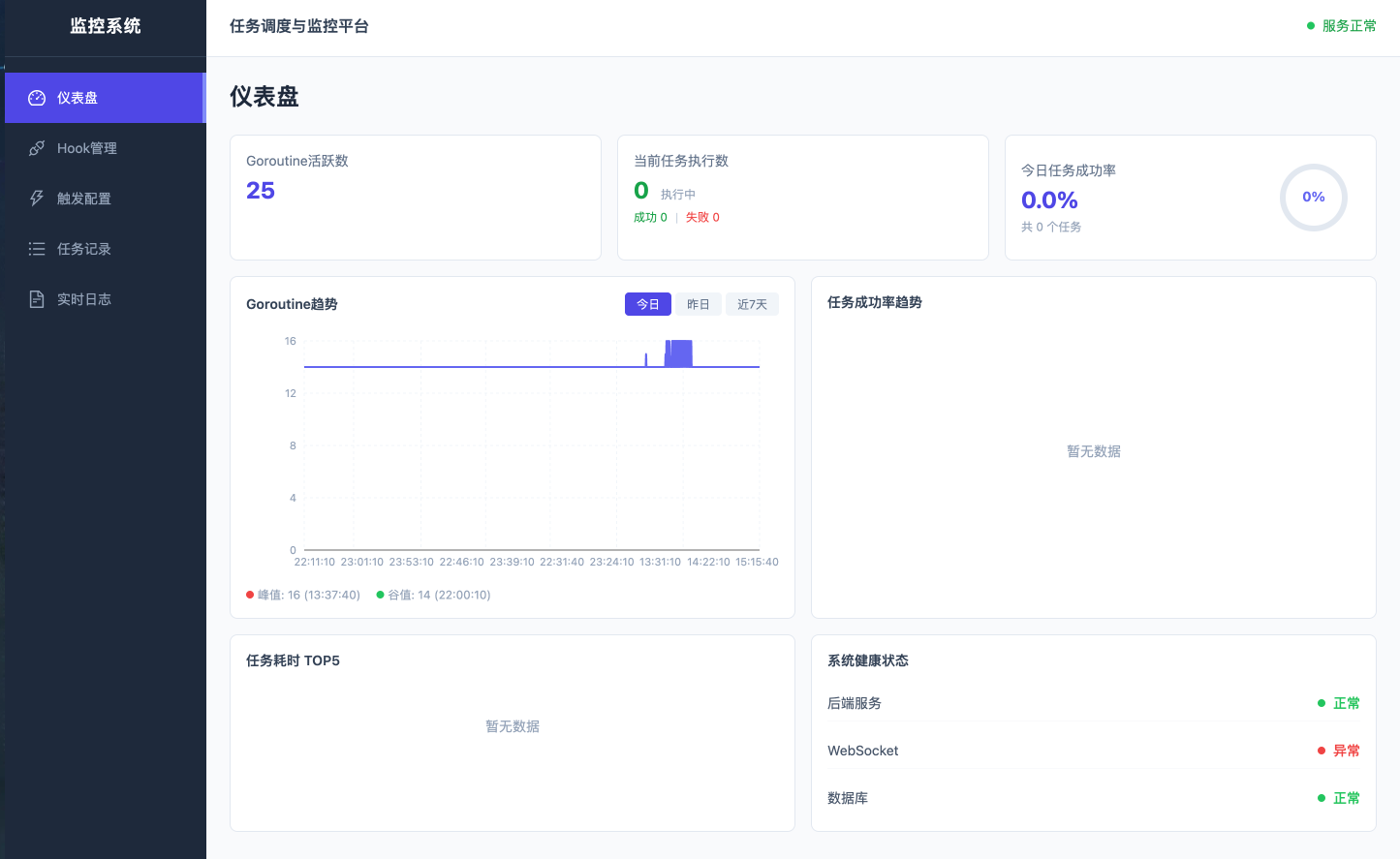The width and height of the screenshot is (1400, 859).
Task: Click the 后端服务 health row label
Action: click(855, 703)
